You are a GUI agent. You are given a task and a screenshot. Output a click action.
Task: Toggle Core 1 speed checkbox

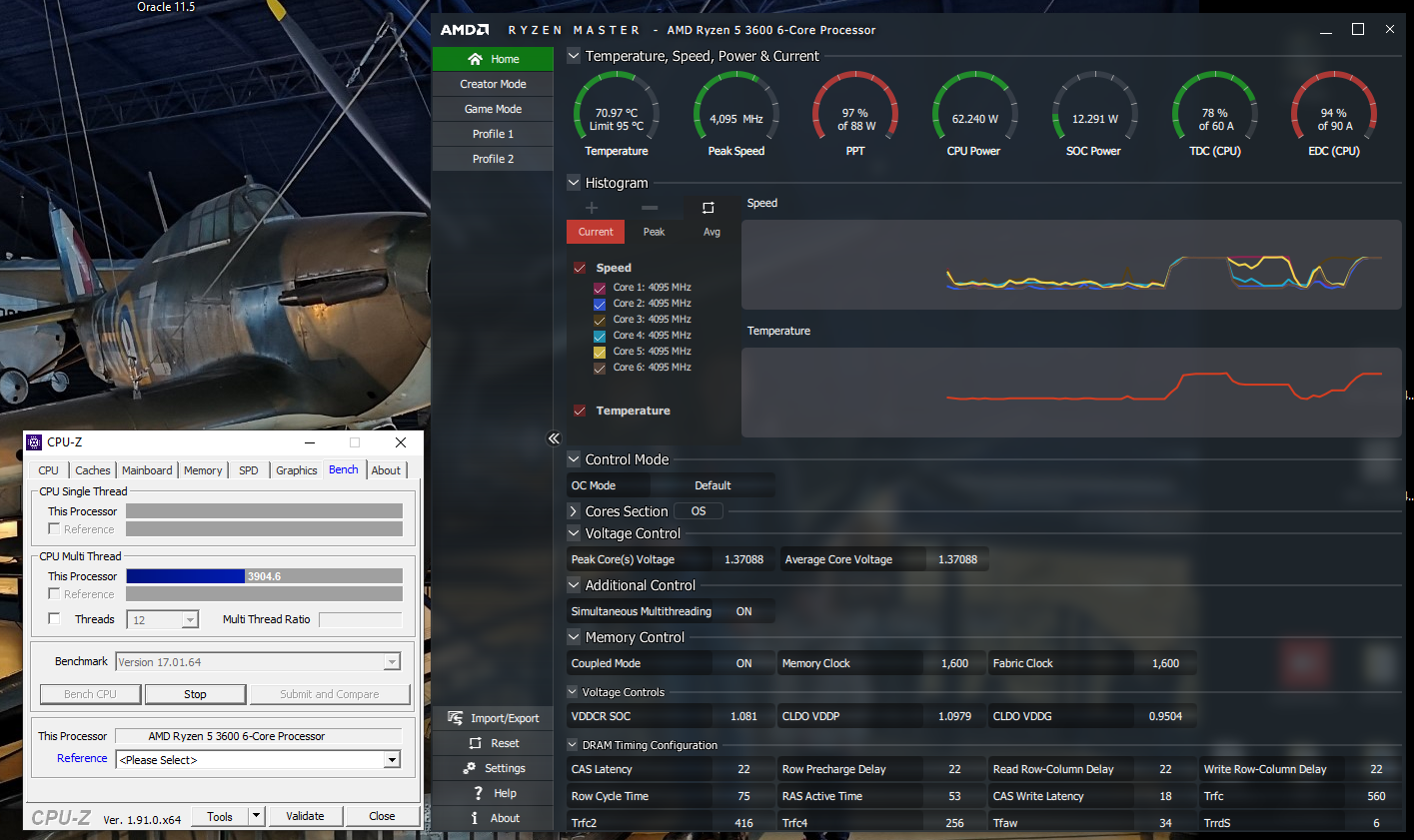(600, 288)
